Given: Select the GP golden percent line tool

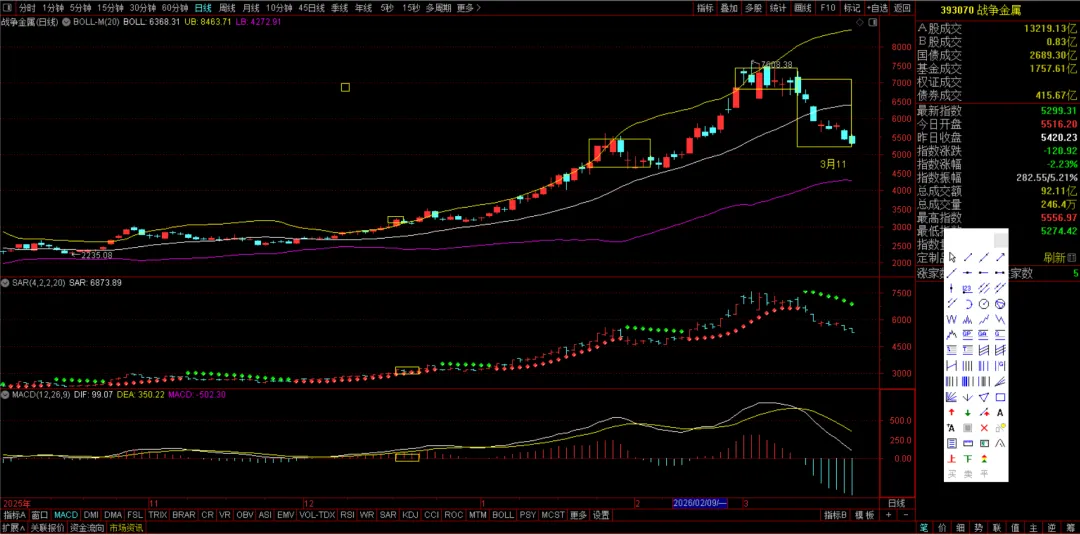Looking at the screenshot, I should [x=968, y=334].
